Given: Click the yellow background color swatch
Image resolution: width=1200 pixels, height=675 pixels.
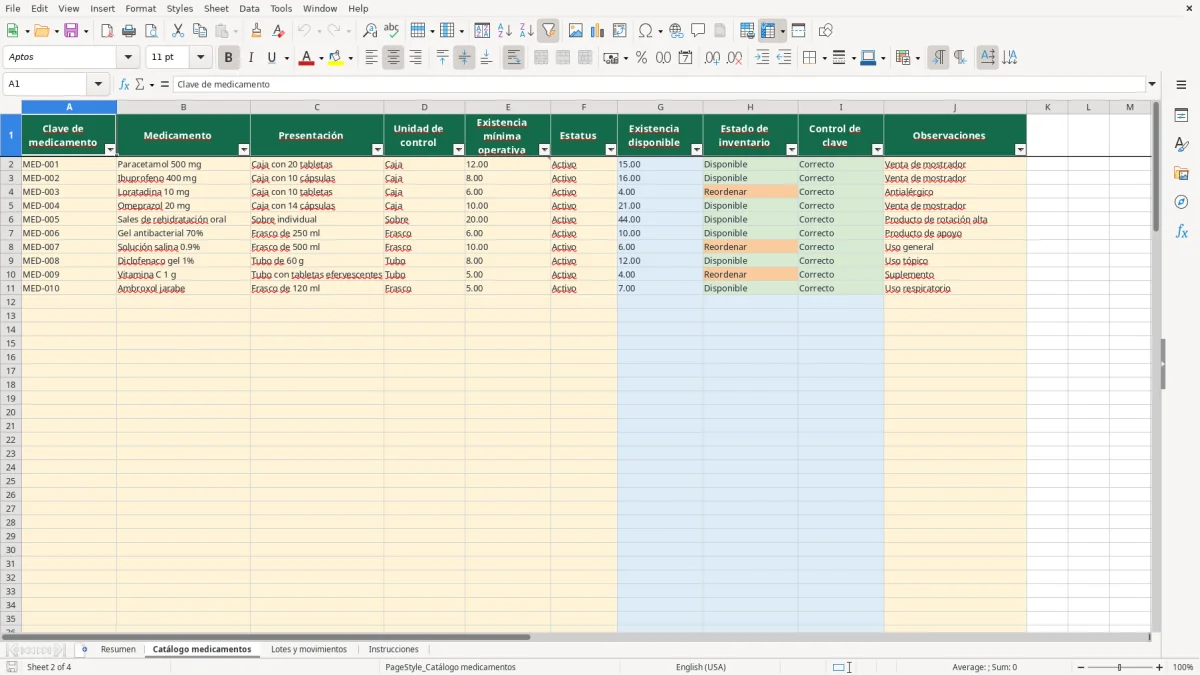Looking at the screenshot, I should pyautogui.click(x=336, y=58).
